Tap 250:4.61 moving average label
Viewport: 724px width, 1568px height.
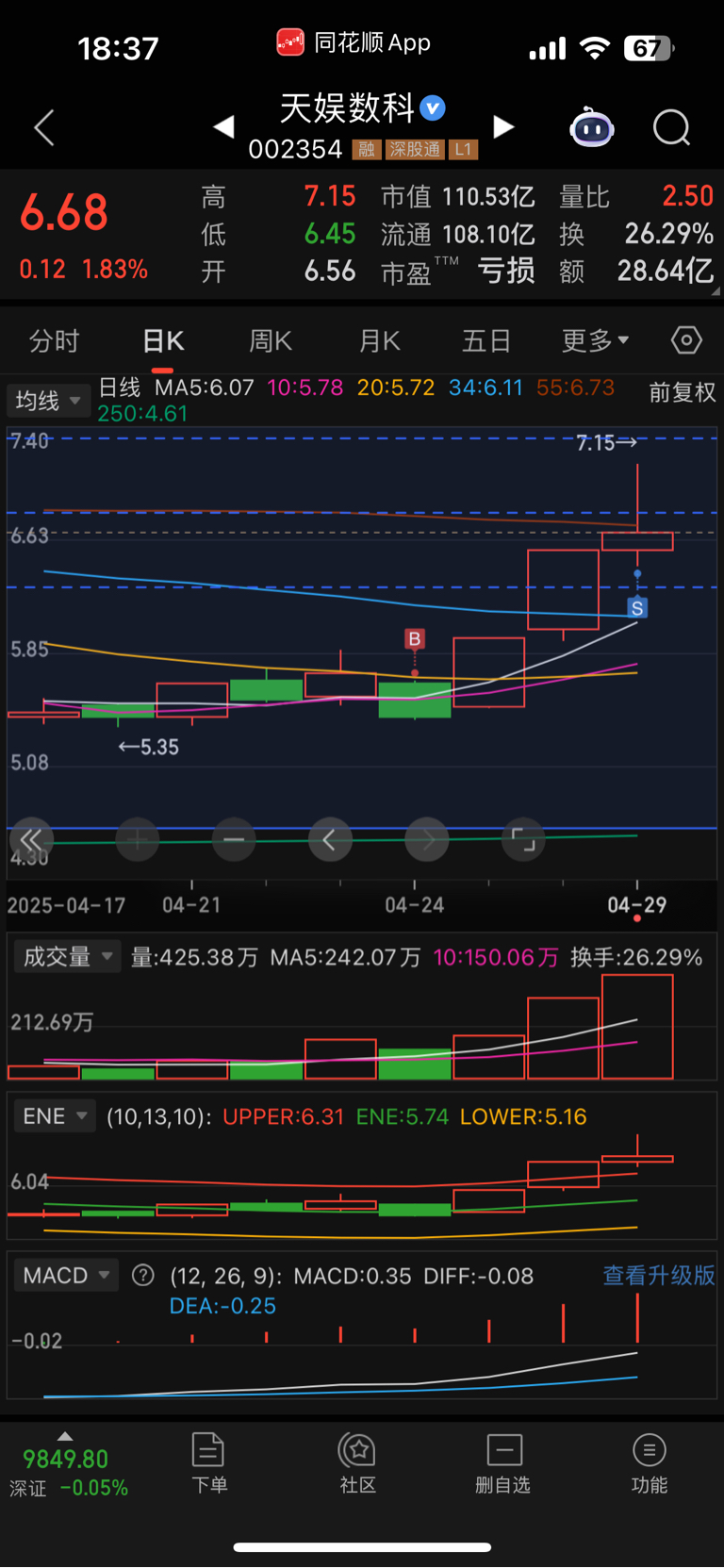142,414
